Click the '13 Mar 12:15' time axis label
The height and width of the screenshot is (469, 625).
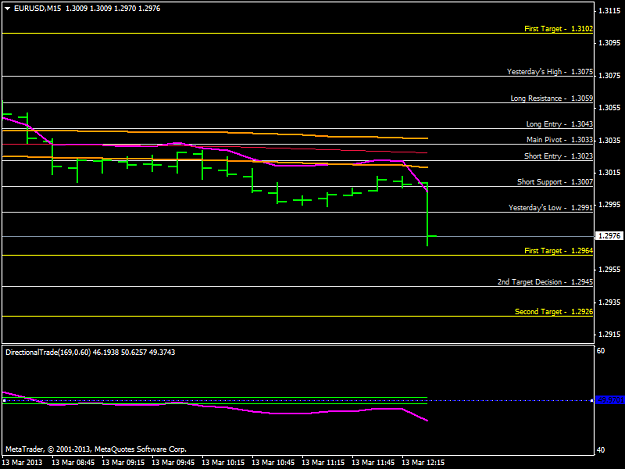(x=423, y=463)
